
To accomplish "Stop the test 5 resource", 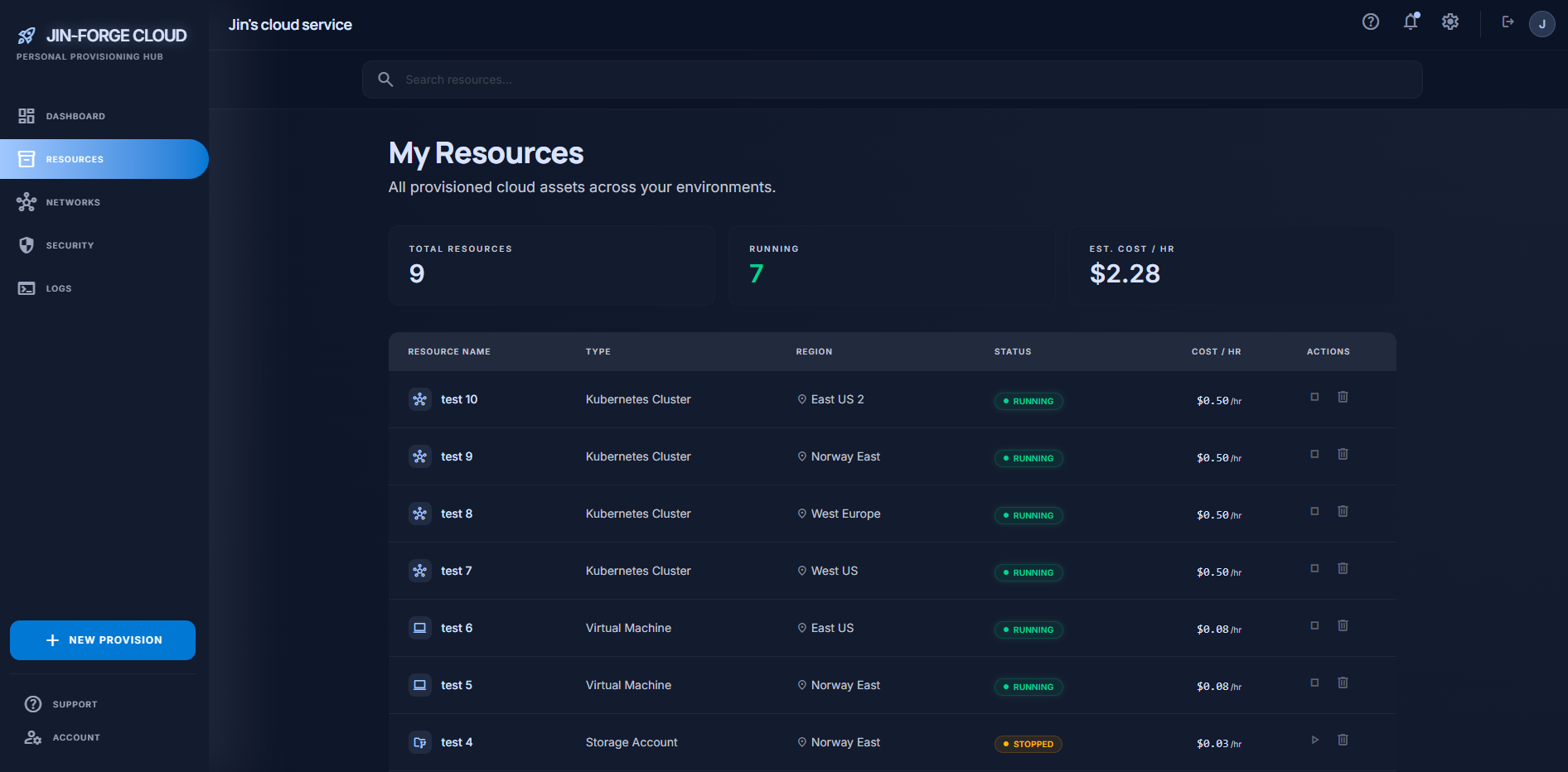I will [x=1314, y=683].
